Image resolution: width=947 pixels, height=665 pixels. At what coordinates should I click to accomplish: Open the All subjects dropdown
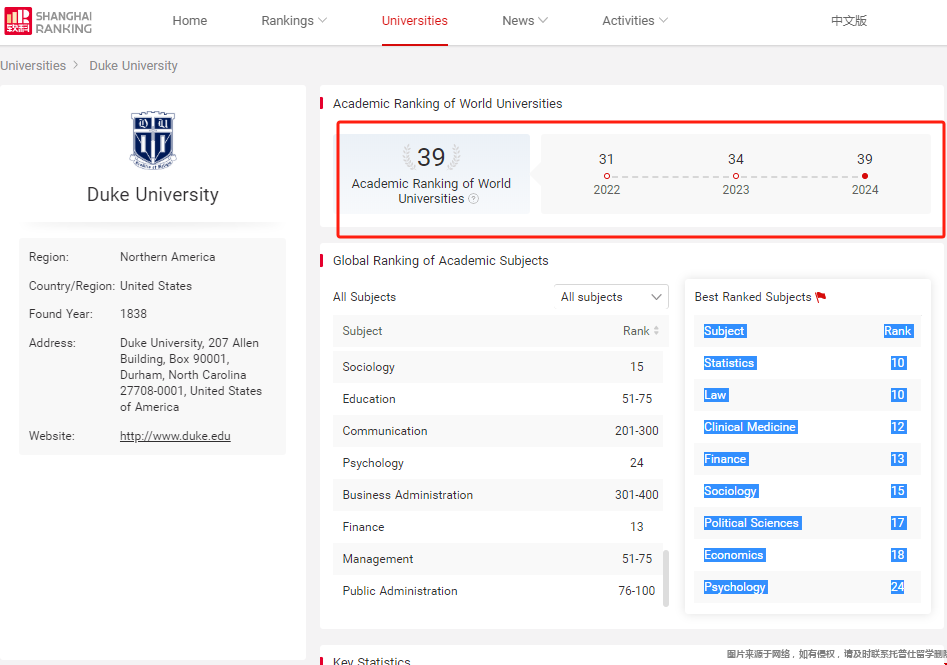(611, 297)
